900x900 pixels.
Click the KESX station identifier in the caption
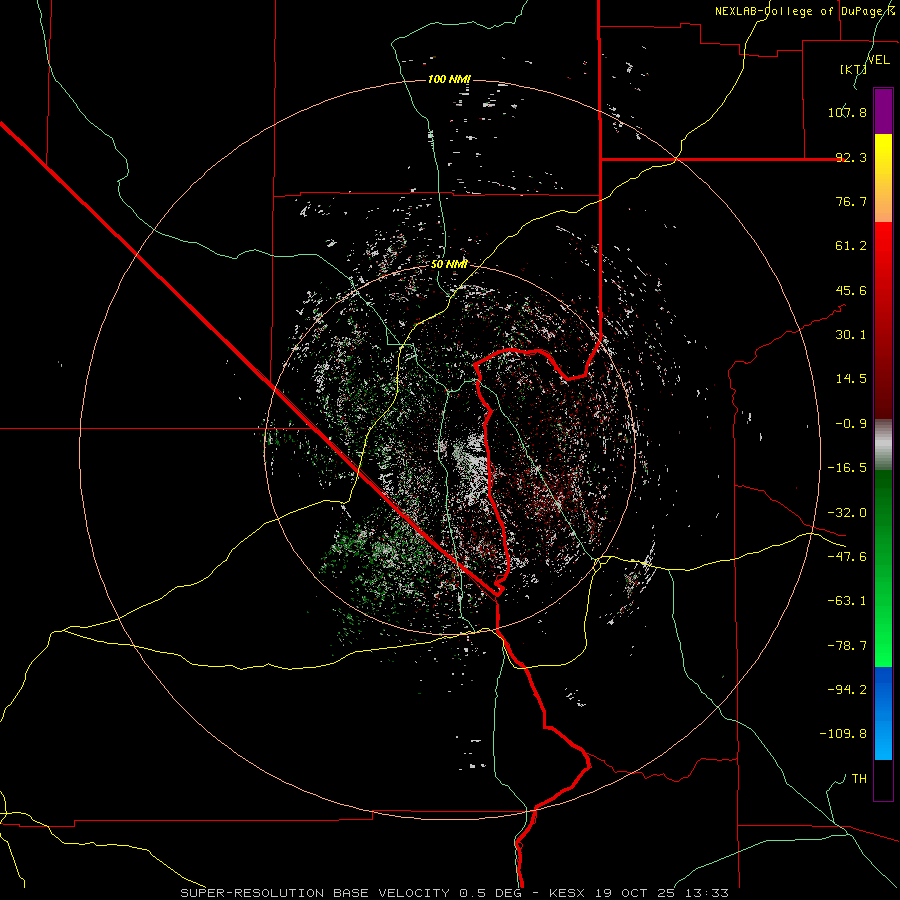pyautogui.click(x=568, y=893)
